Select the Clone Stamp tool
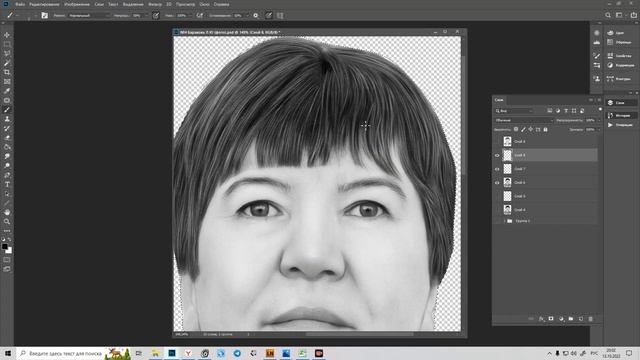This screenshot has width=640, height=360. pyautogui.click(x=7, y=119)
